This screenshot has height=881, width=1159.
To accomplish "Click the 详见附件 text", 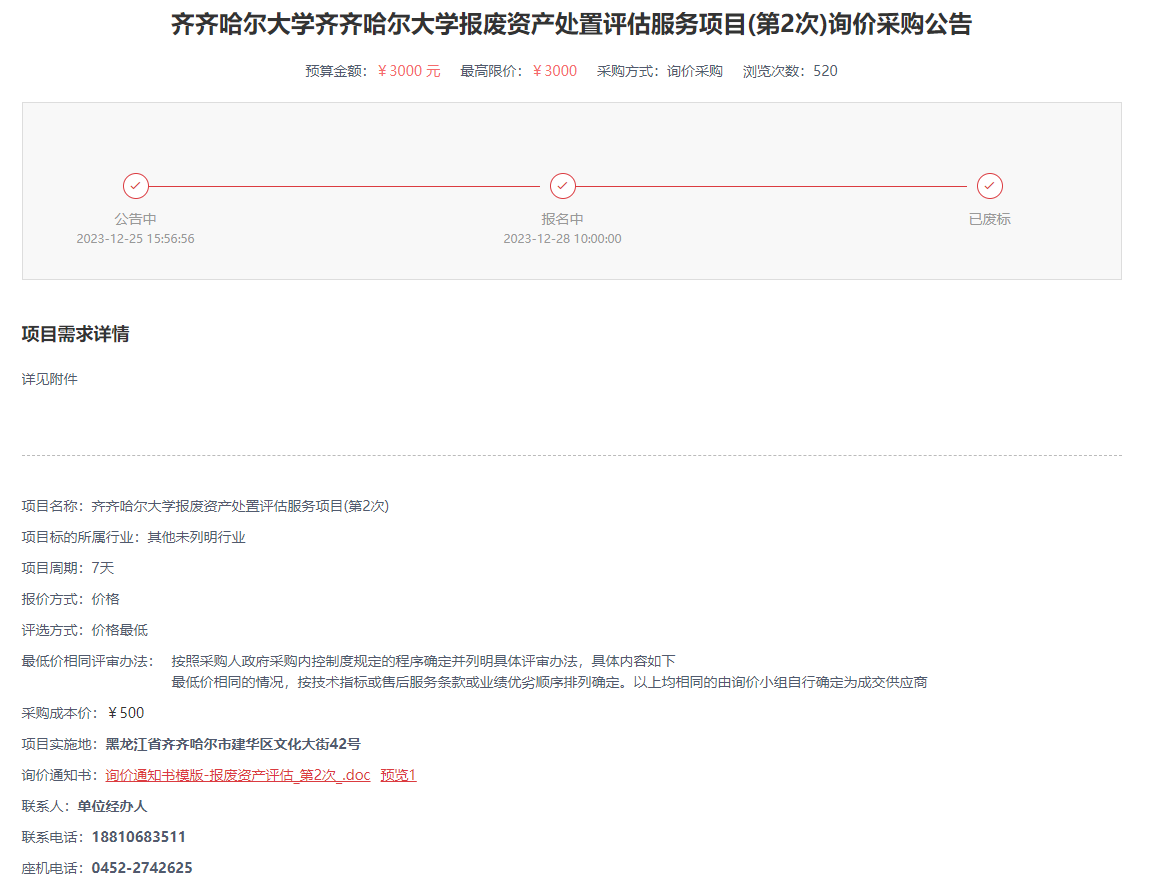I will pyautogui.click(x=50, y=379).
